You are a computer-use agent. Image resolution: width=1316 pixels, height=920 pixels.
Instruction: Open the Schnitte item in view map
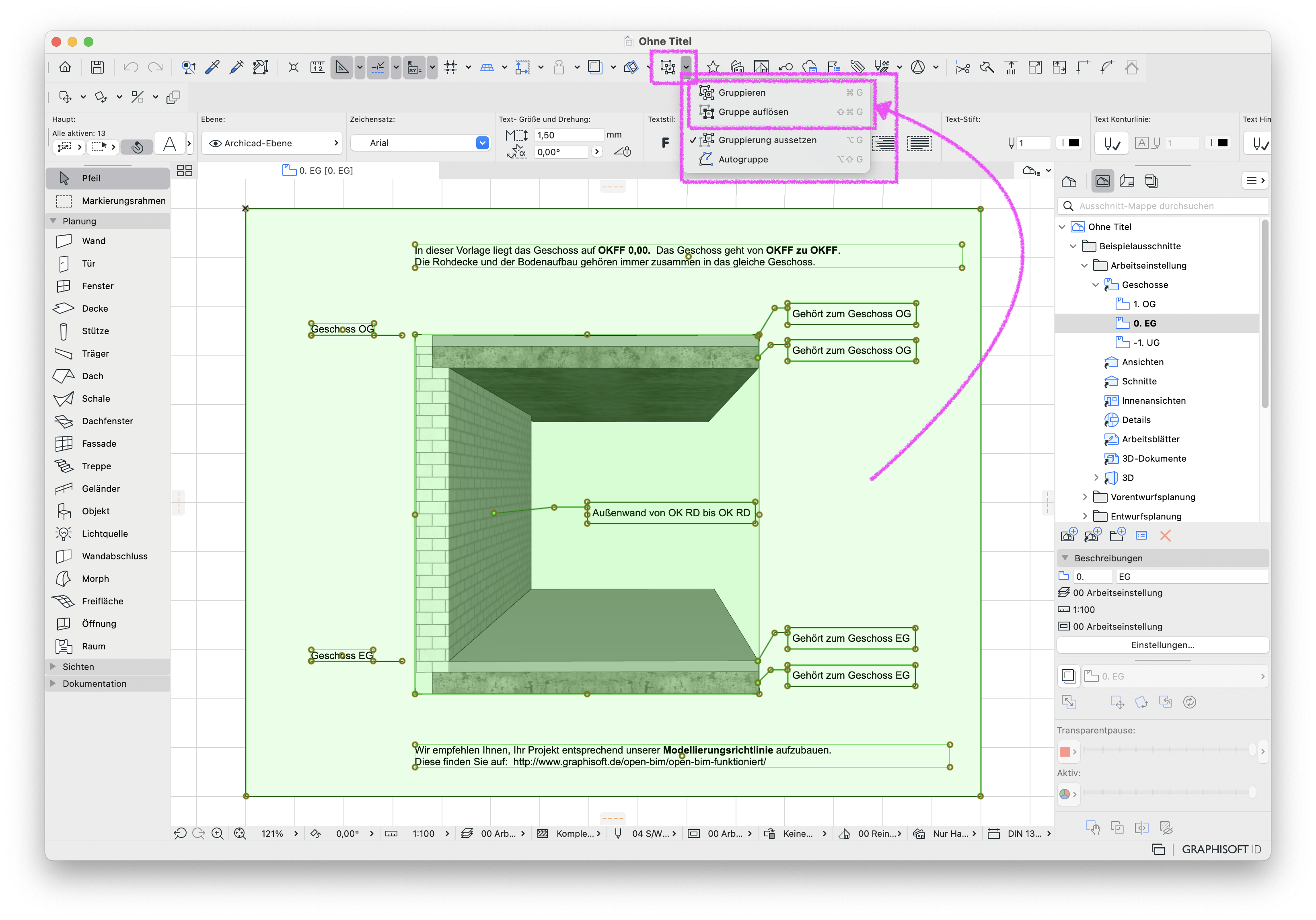[1139, 382]
